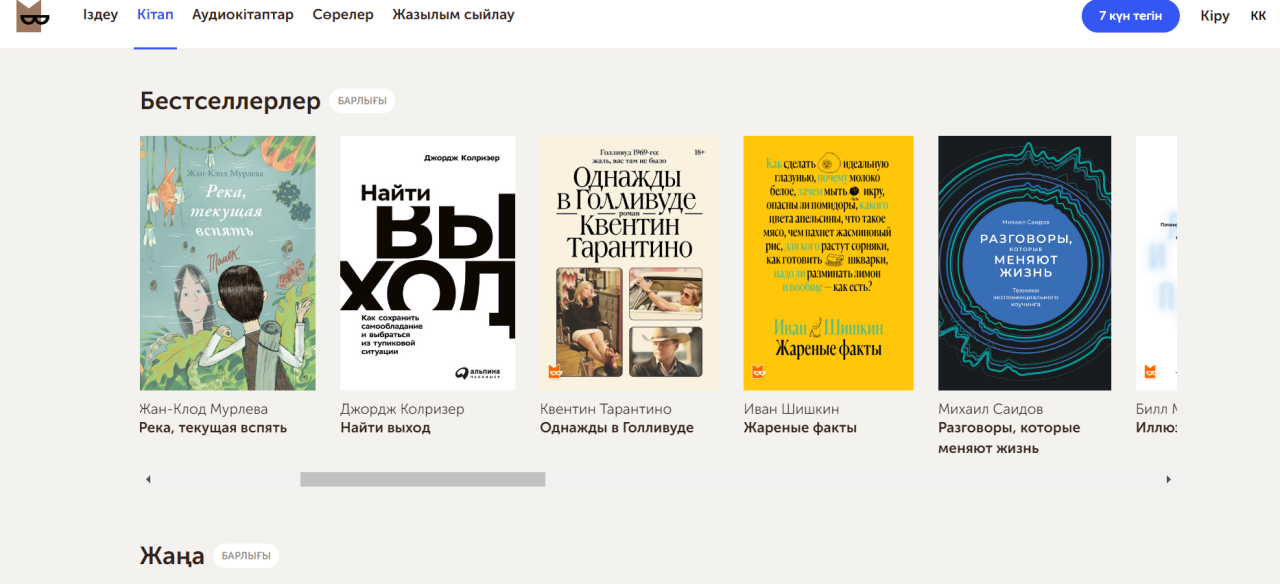Screen dimensions: 1280x584
Task: Open yellow Жареные факты cover
Action: tap(828, 263)
